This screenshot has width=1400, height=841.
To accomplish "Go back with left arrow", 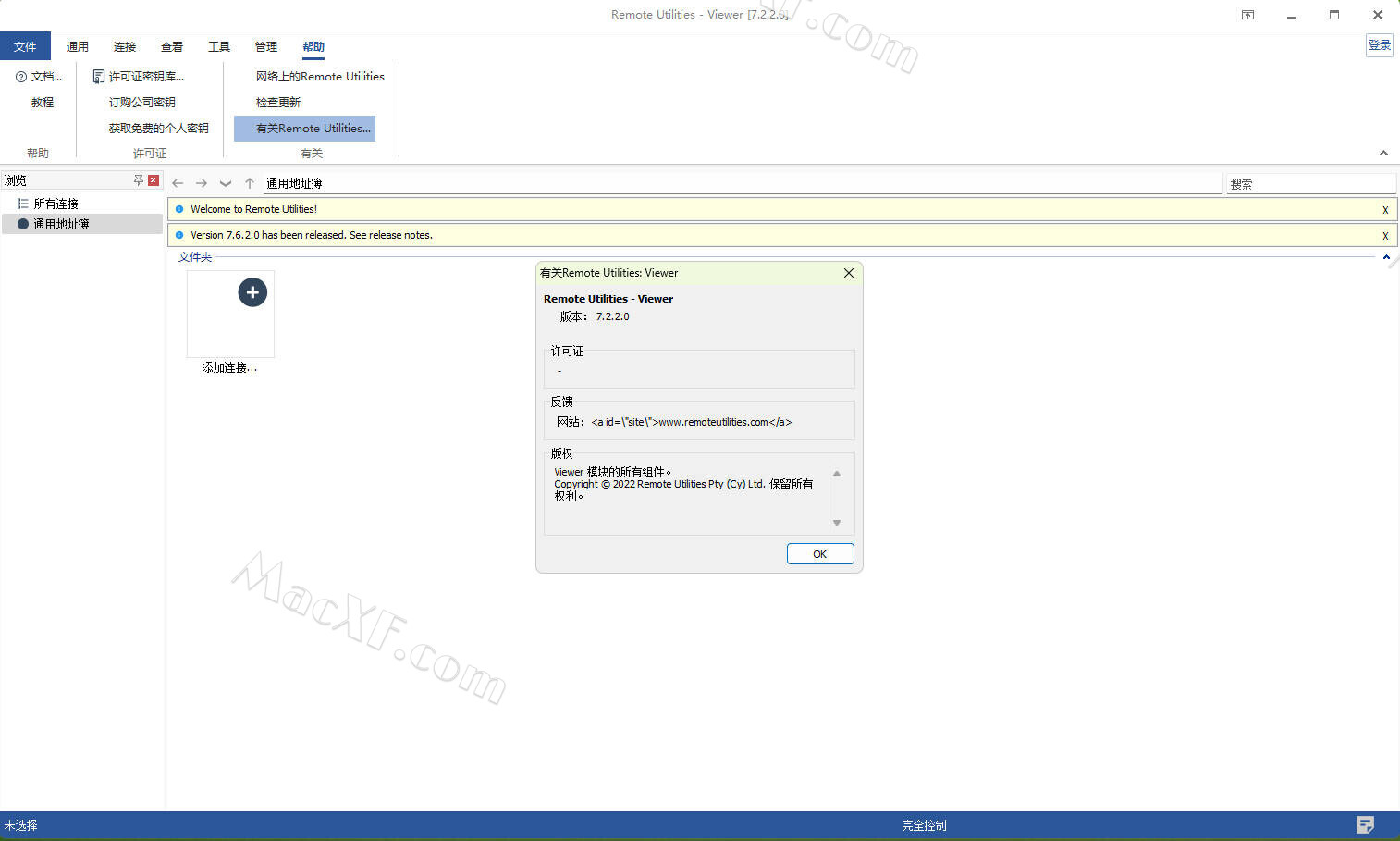I will point(178,183).
